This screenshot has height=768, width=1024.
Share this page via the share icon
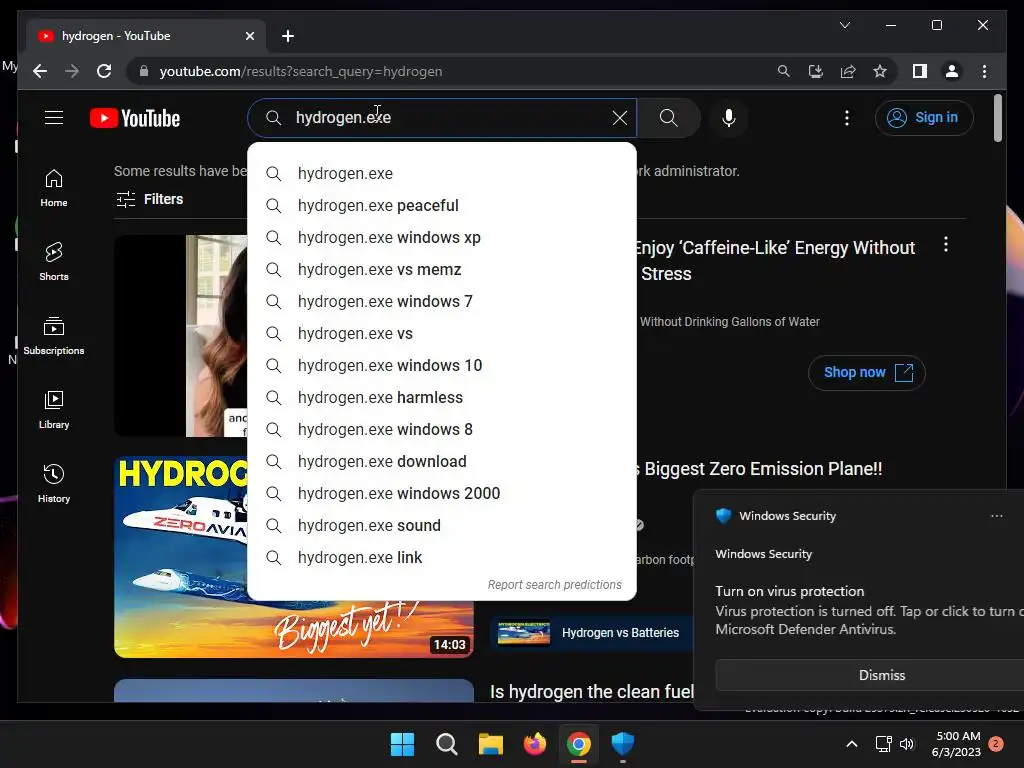pos(848,71)
